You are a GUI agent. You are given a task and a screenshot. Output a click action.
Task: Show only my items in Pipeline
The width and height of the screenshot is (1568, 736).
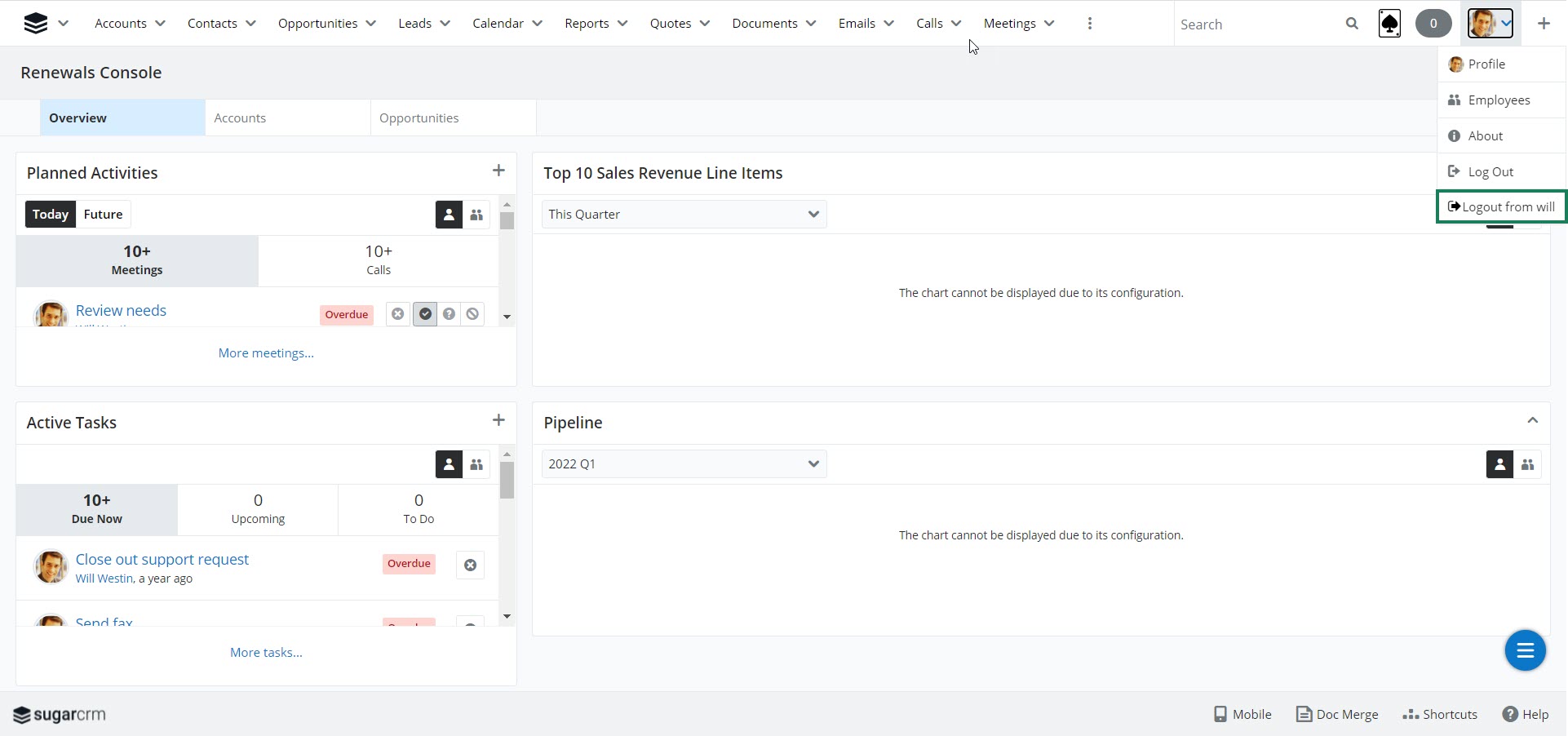click(1499, 464)
